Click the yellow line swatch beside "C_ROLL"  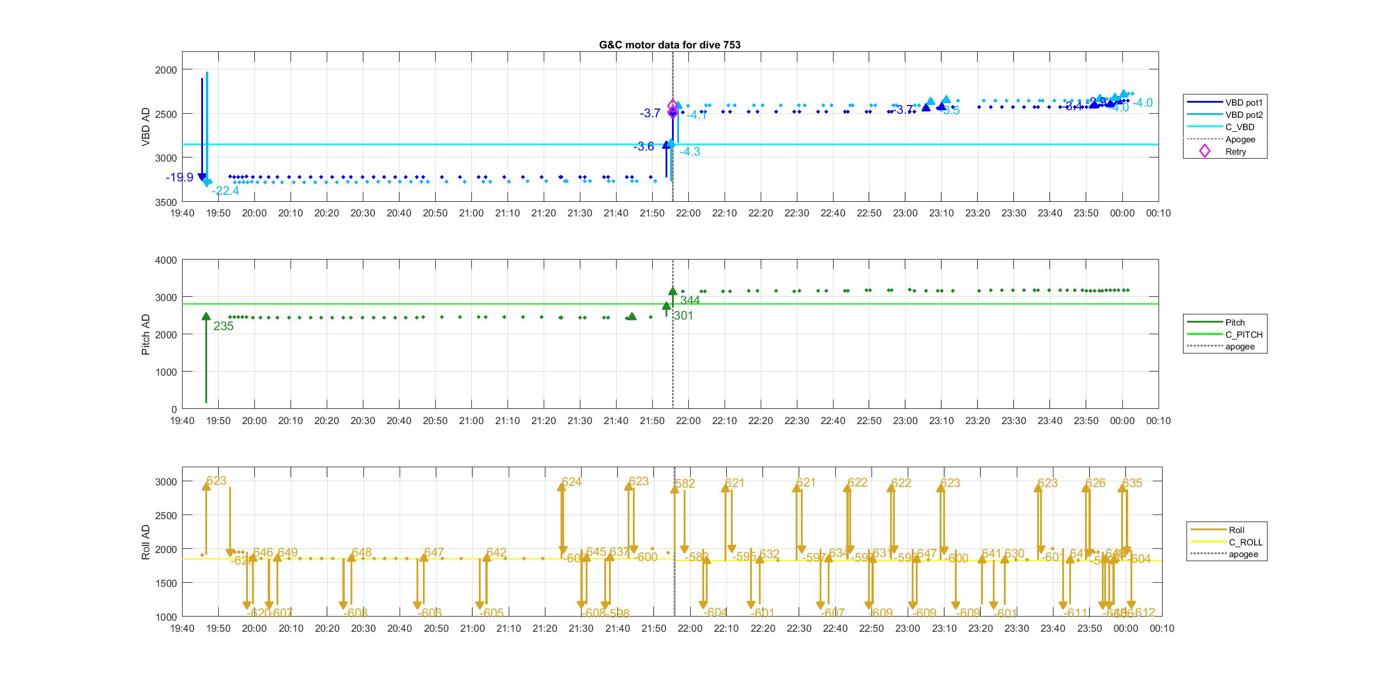pos(1208,542)
